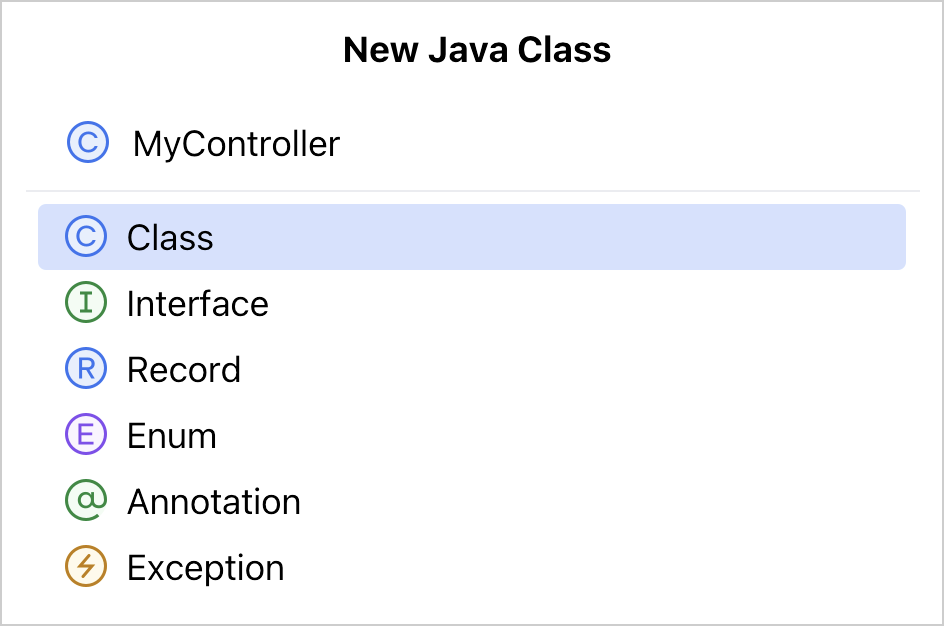This screenshot has height=626, width=944.
Task: Click the purple Enum "E" icon
Action: [x=85, y=435]
